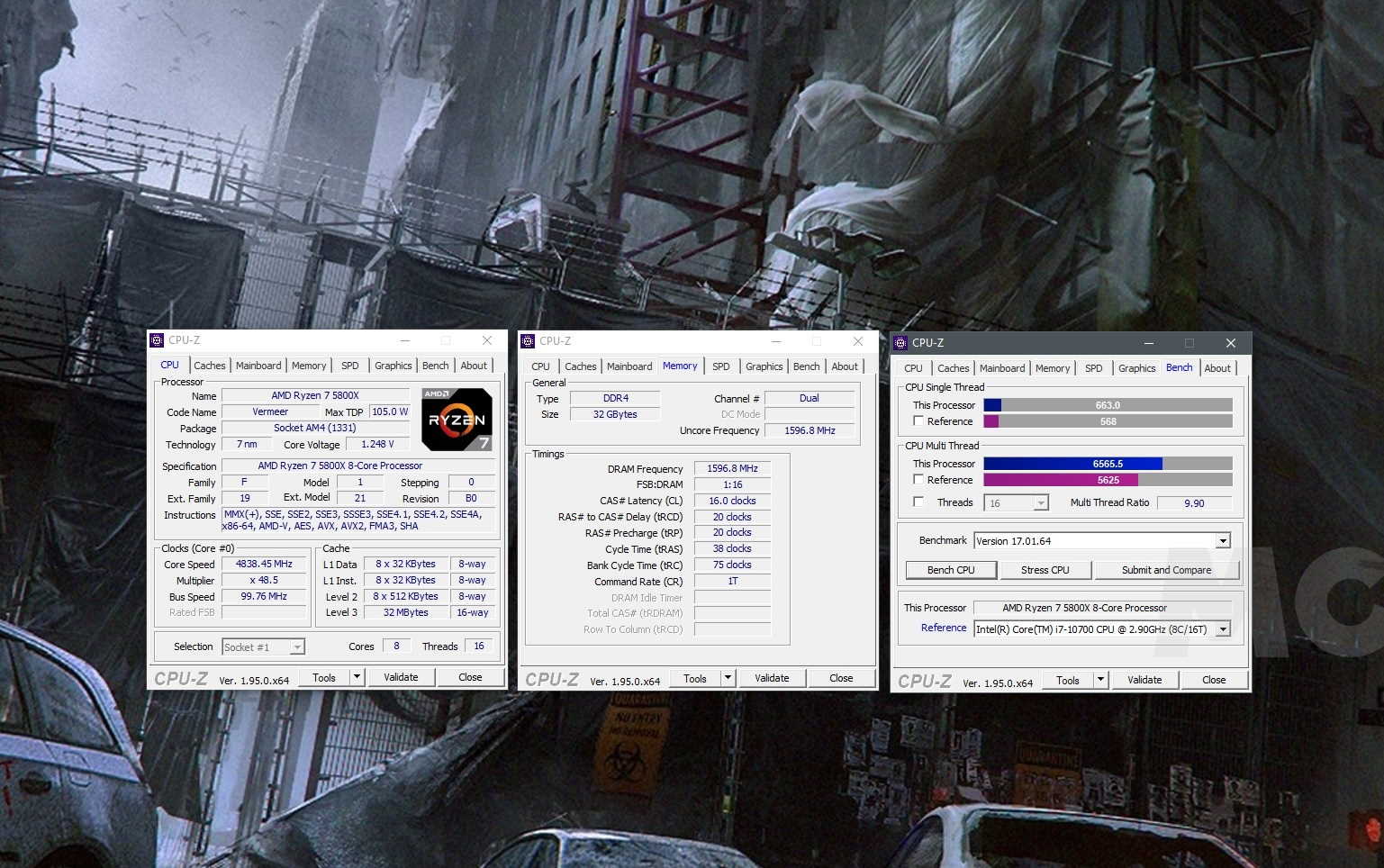Open the Tools dropdown arrow in the Bench window
This screenshot has width=1384, height=868.
(1100, 680)
